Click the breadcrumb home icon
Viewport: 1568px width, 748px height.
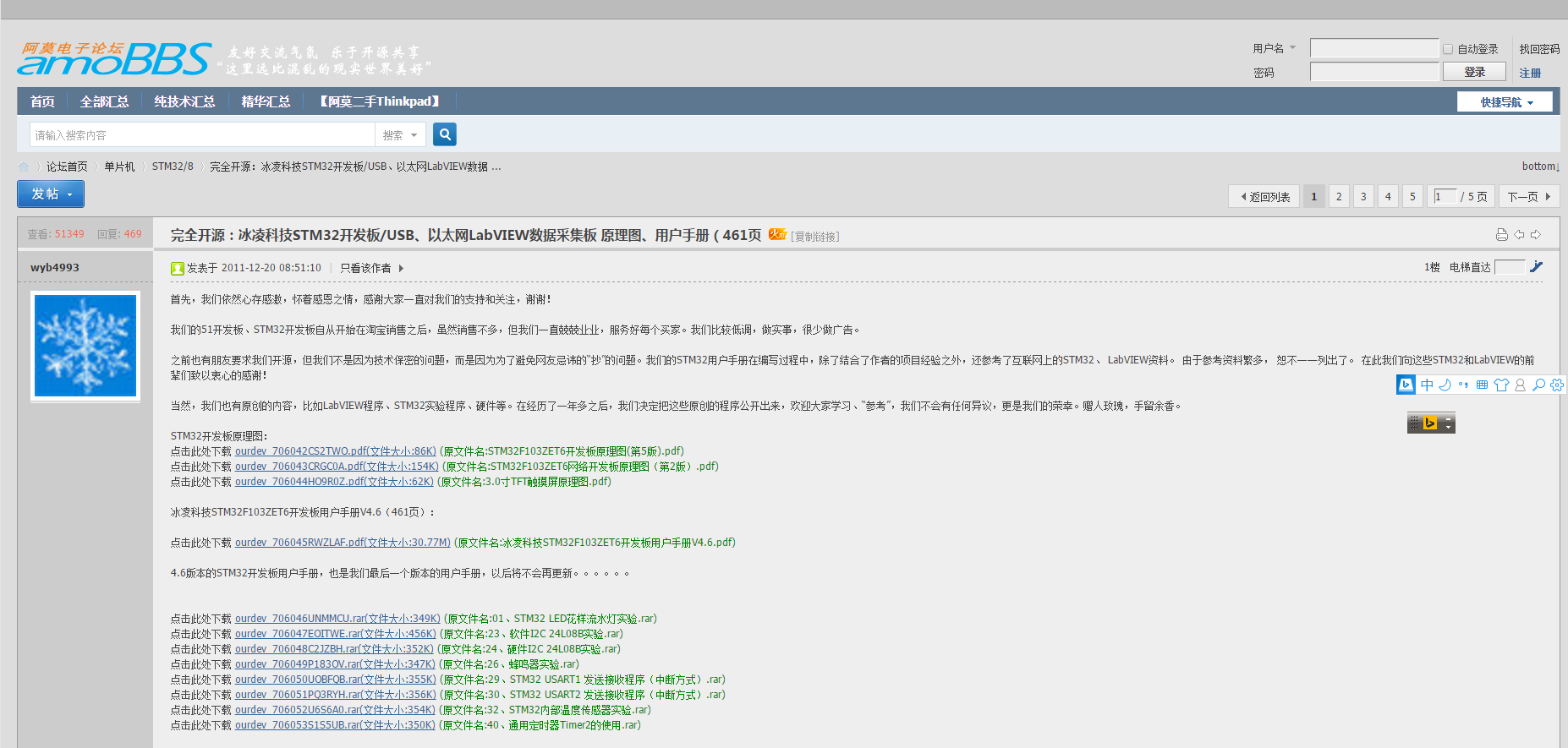click(x=24, y=167)
